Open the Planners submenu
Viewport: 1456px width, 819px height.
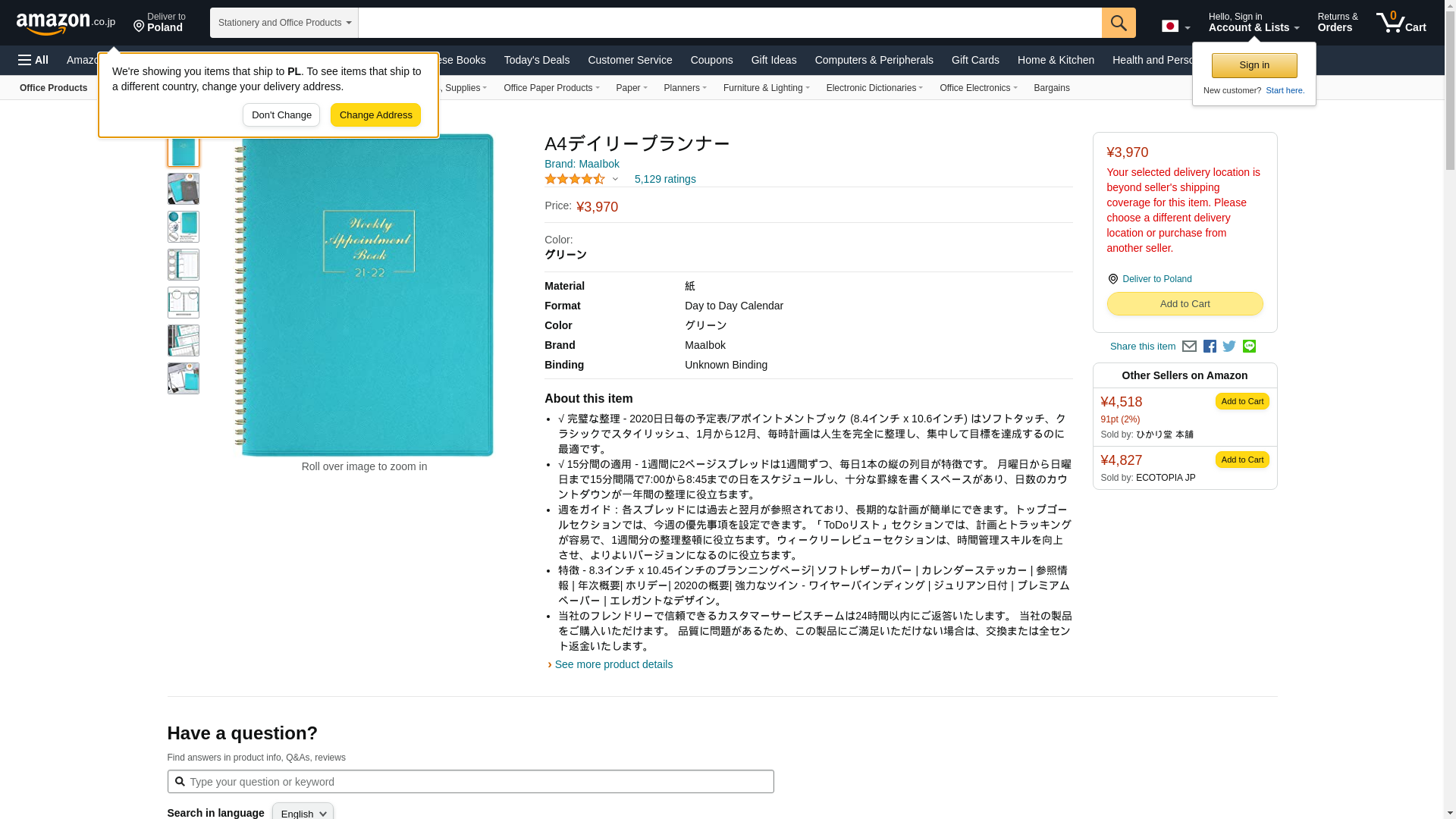(x=685, y=88)
